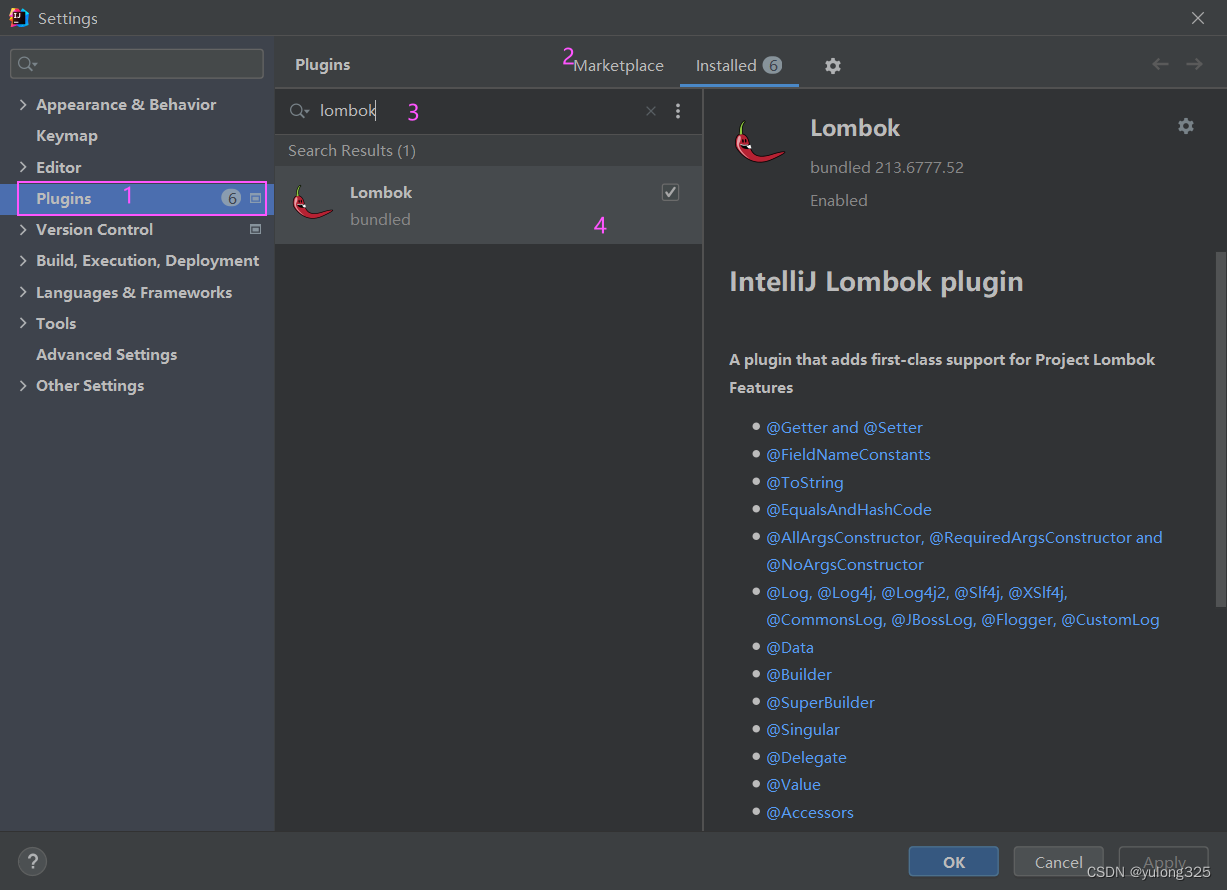Click the OK button
Image resolution: width=1227 pixels, height=890 pixels.
tap(954, 862)
